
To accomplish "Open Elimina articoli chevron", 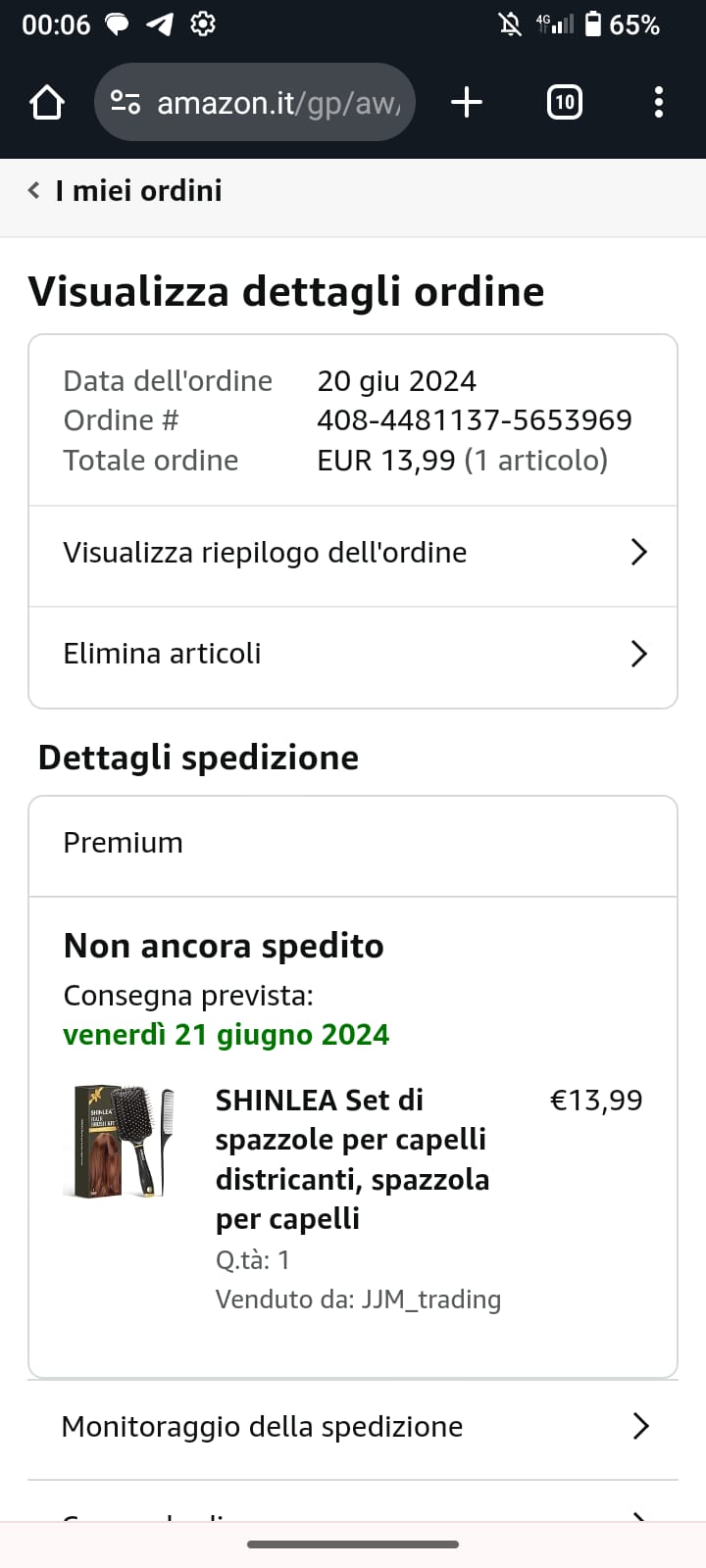I will 638,654.
